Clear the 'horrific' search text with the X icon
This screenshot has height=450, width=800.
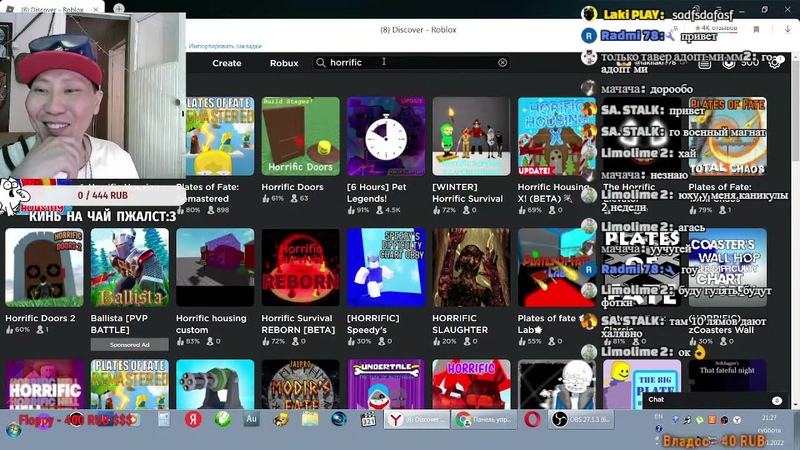[503, 62]
